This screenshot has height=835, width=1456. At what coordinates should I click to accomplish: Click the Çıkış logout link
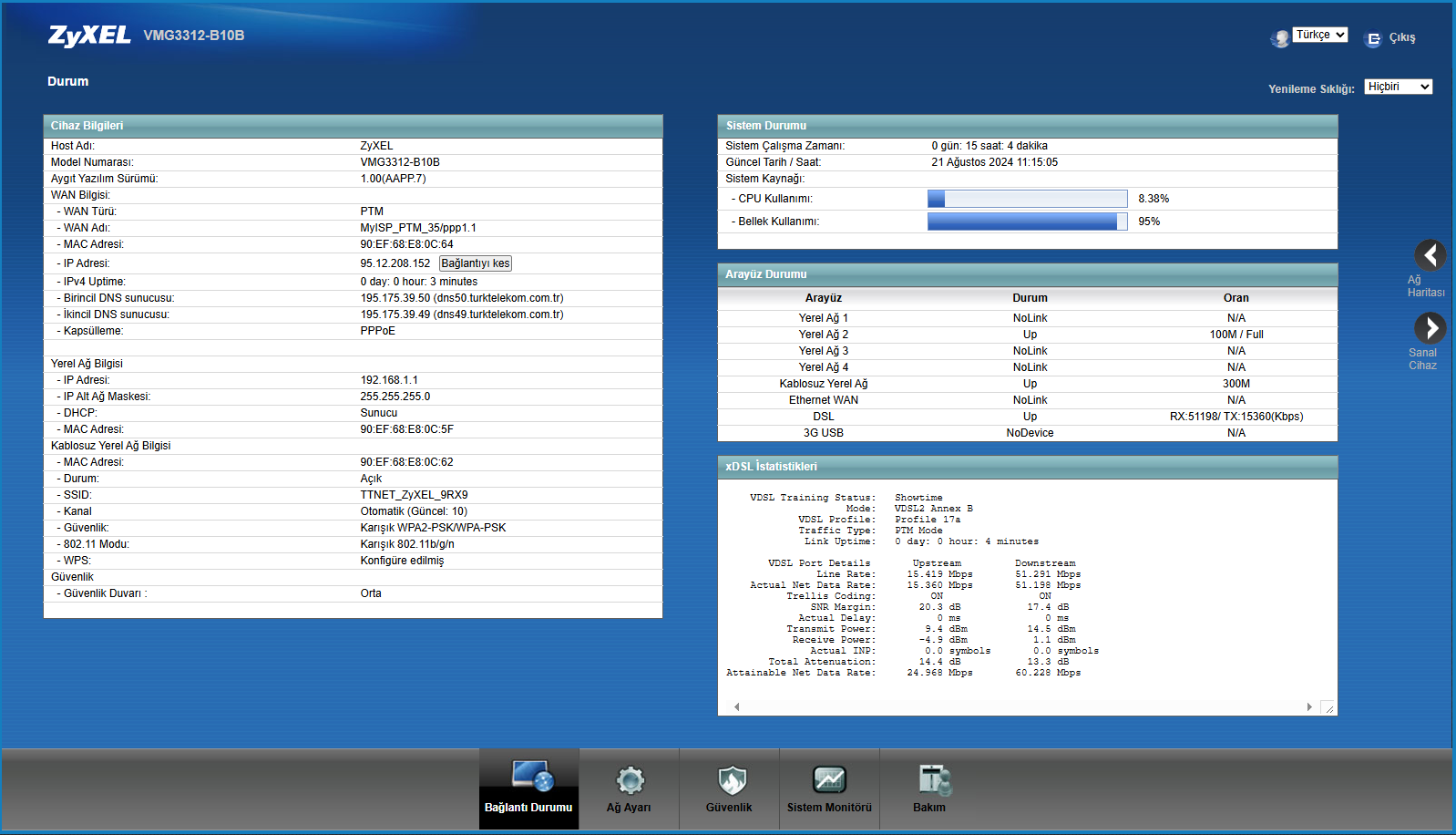1401,38
